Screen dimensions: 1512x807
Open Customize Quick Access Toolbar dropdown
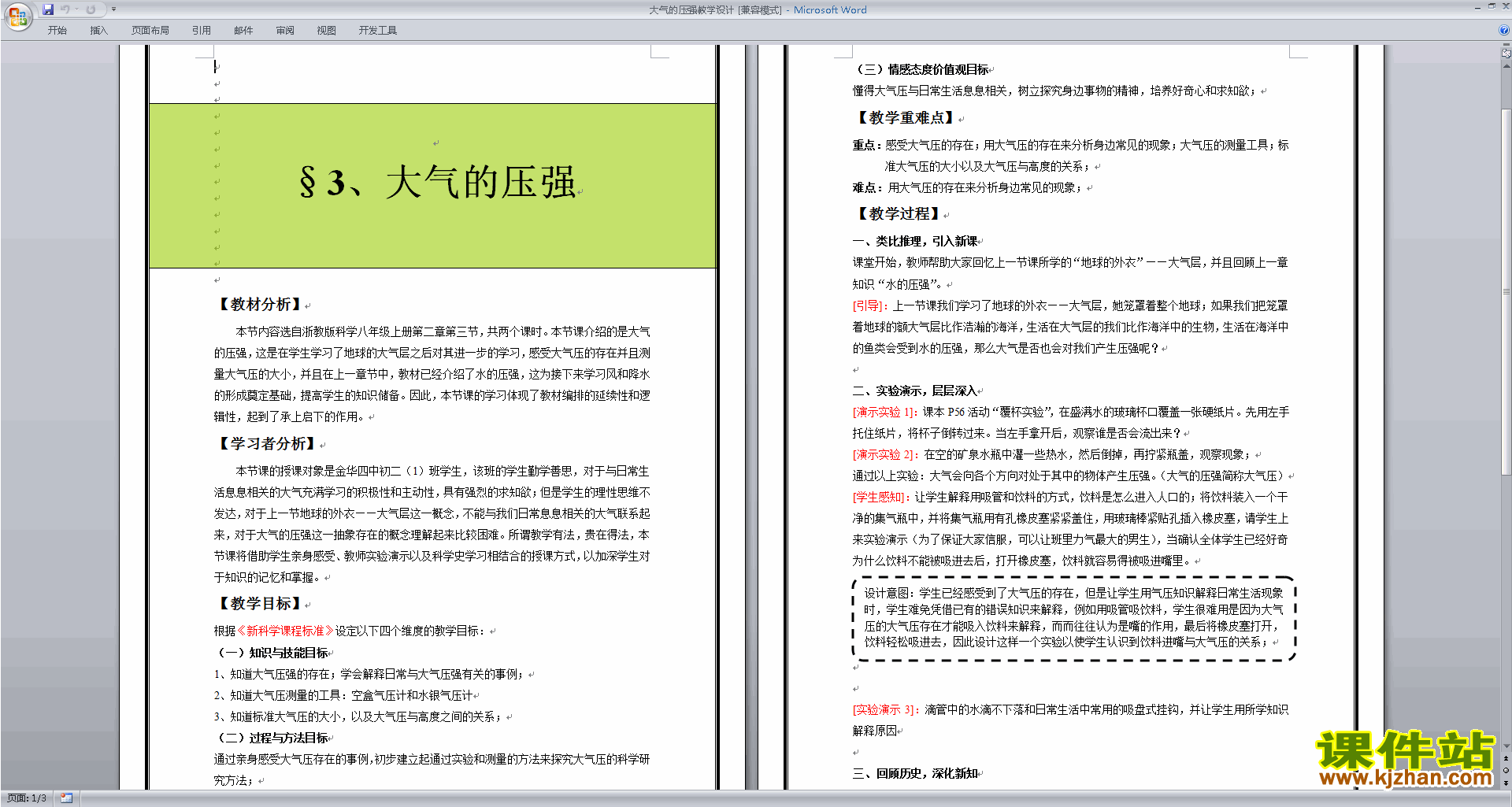[x=113, y=9]
